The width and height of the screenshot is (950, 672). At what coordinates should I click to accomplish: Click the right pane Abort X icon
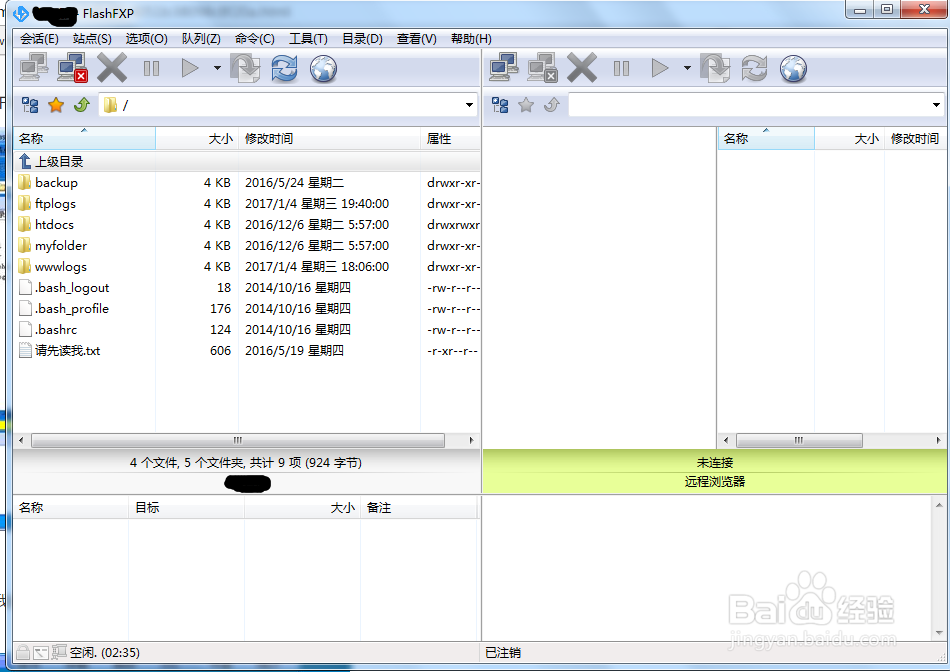coord(582,67)
